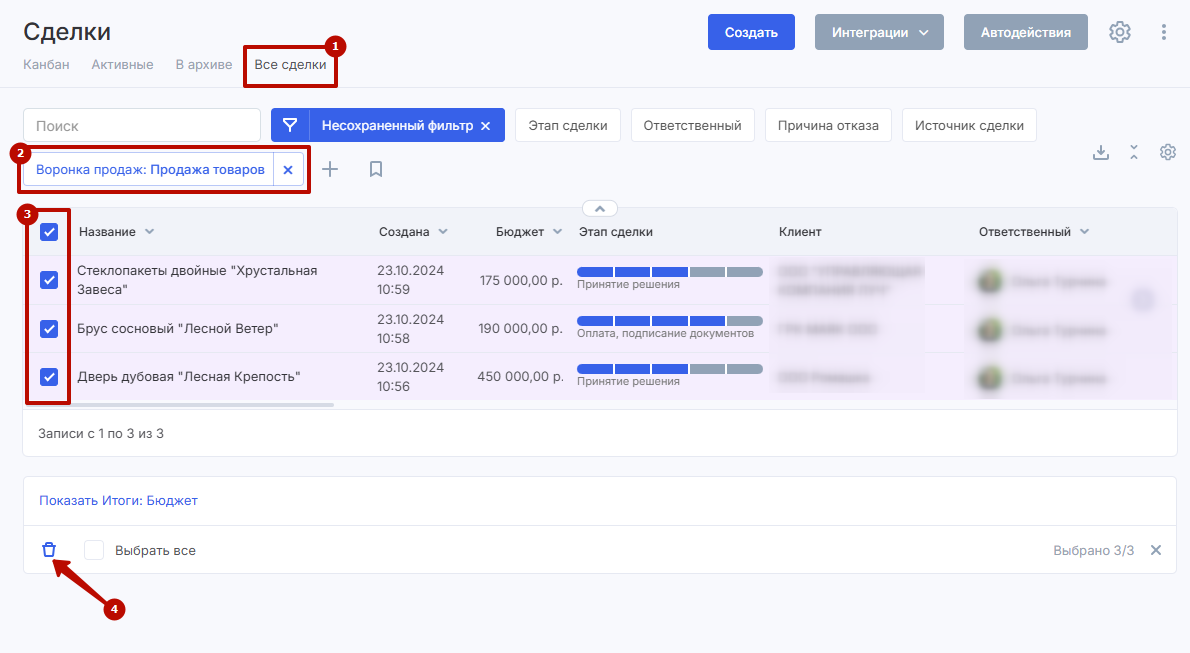Click Показать Итоги: Бюджет link
1190x653 pixels.
point(118,500)
